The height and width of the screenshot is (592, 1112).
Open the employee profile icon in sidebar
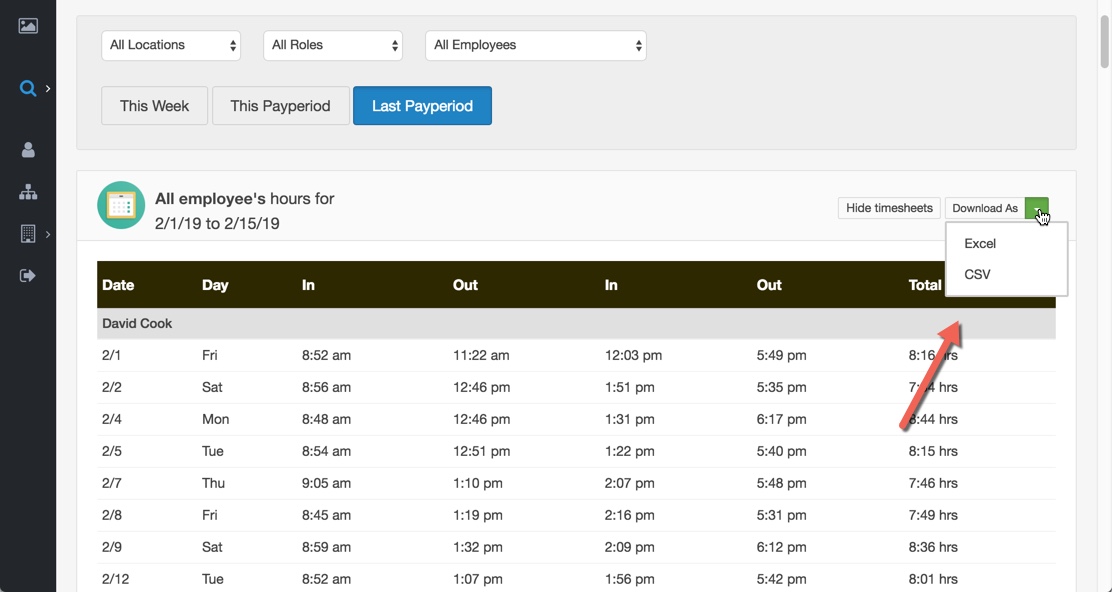click(x=28, y=148)
